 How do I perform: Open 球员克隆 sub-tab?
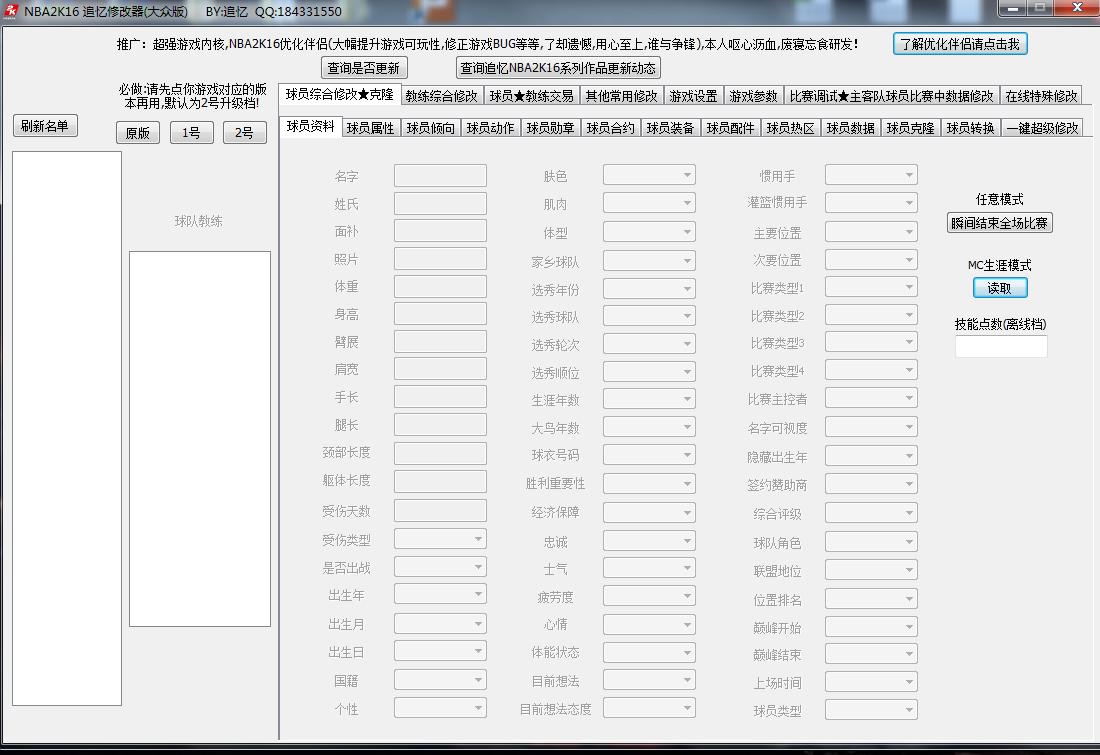[x=911, y=128]
